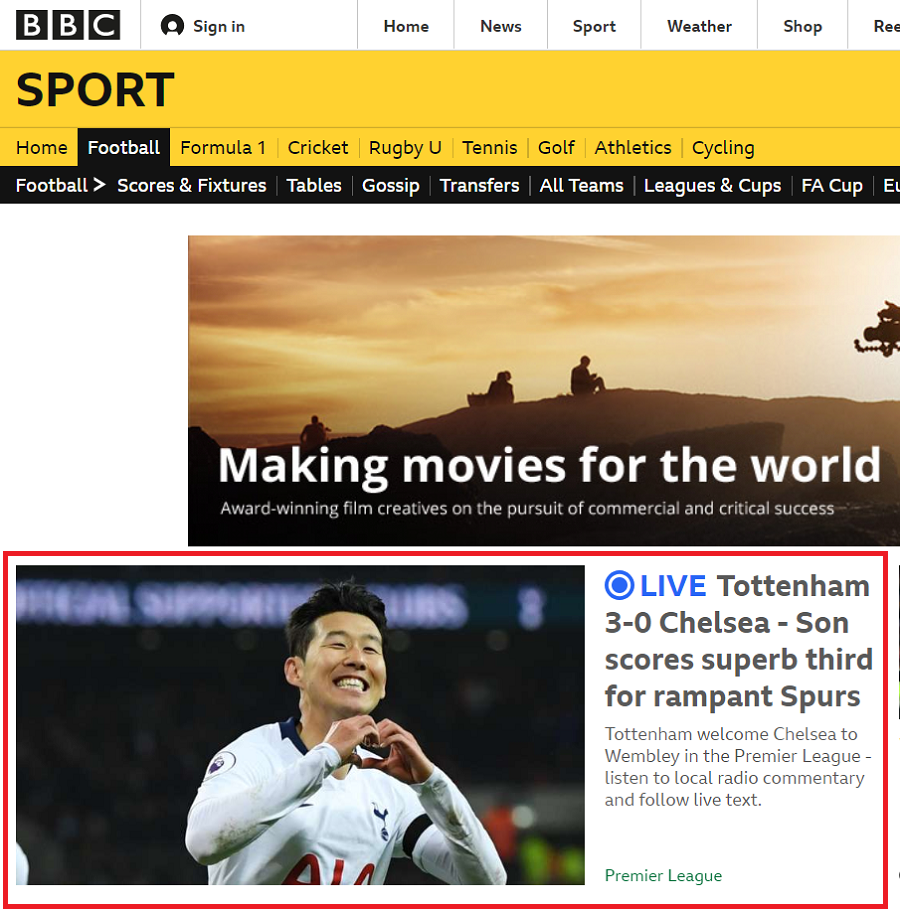Screen dimensions: 900x910
Task: Click the Son celebrating photo thumbnail
Action: (x=300, y=725)
